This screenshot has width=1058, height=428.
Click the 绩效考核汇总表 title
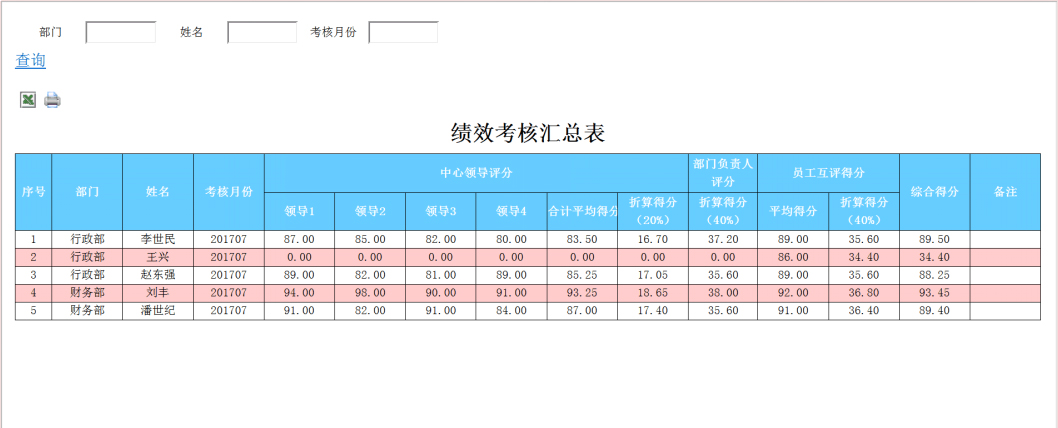[x=528, y=133]
